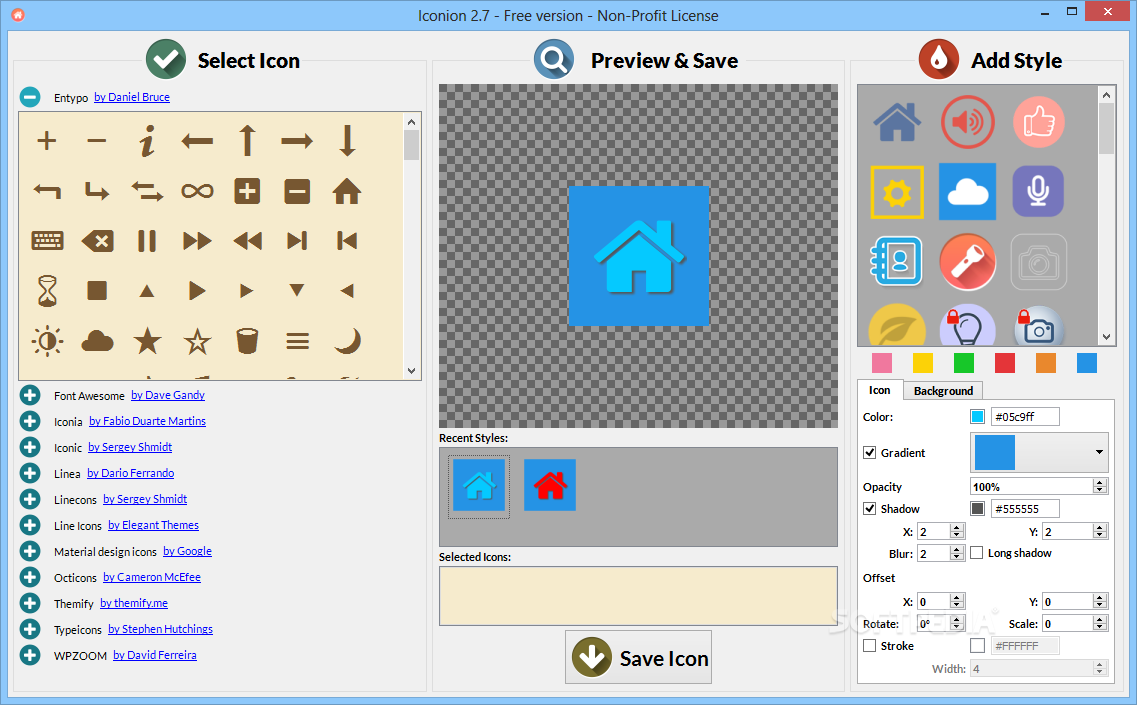Screen dimensions: 1137x705
Task: Select the red house recent style
Action: click(550, 485)
